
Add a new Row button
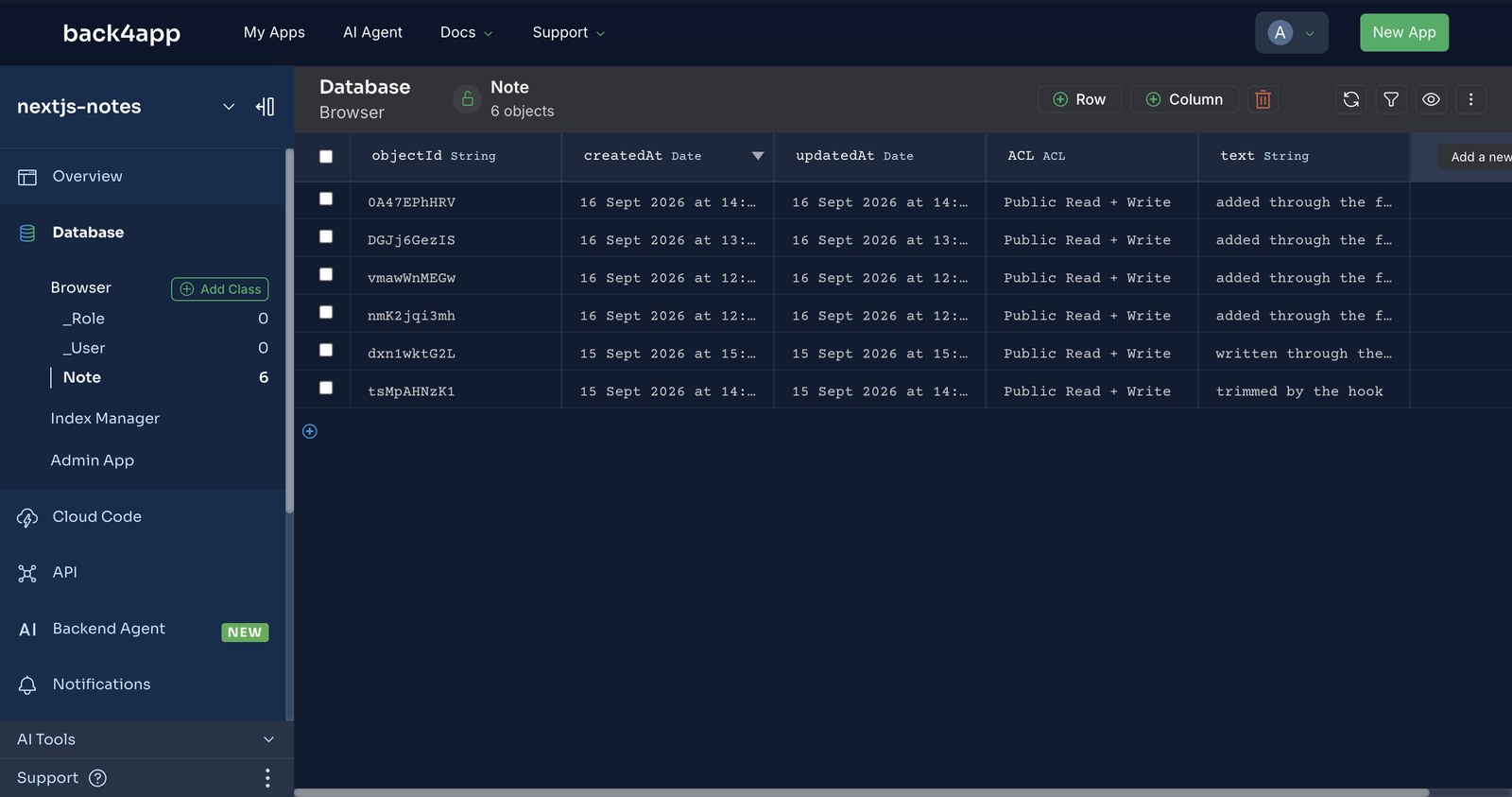(1079, 99)
